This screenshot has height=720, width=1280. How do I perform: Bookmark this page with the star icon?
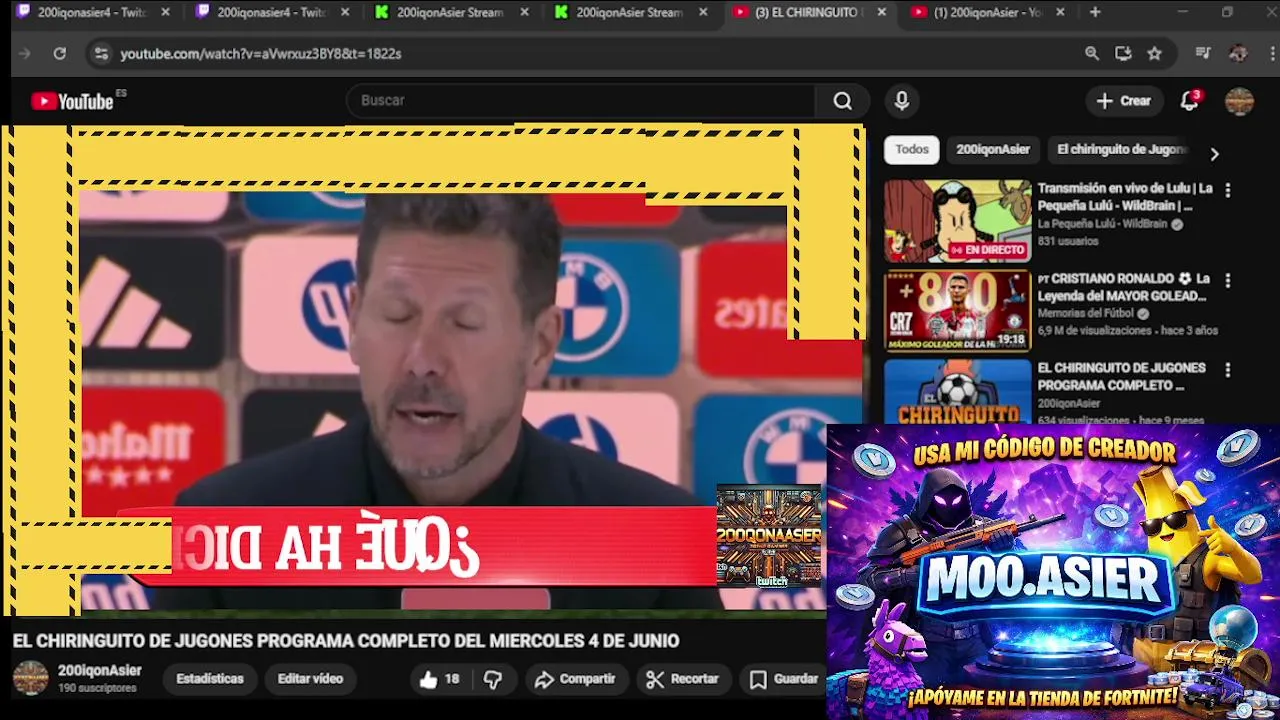click(x=1155, y=53)
